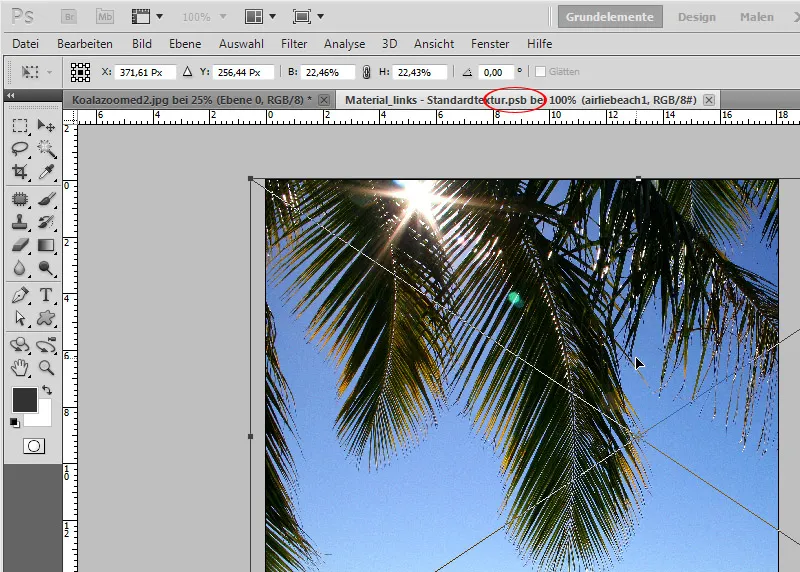Open the Analyse menu
The width and height of the screenshot is (800, 572).
click(x=344, y=44)
